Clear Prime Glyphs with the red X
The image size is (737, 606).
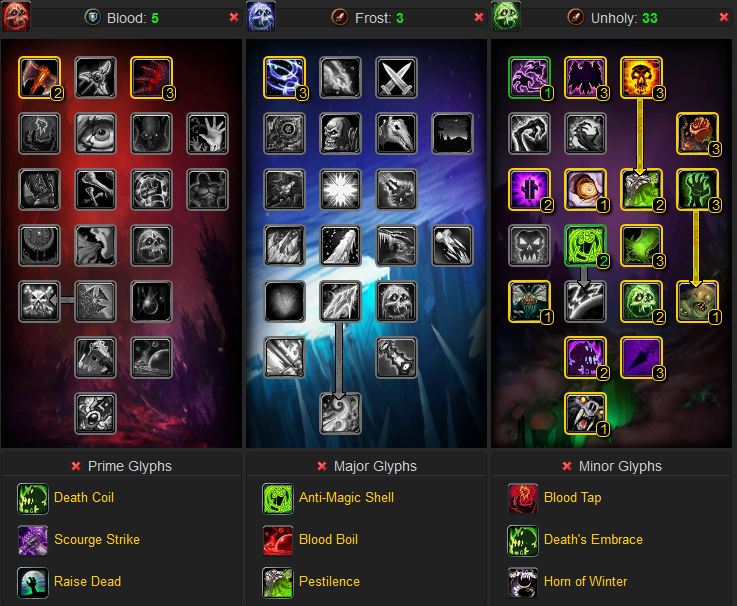[x=76, y=466]
